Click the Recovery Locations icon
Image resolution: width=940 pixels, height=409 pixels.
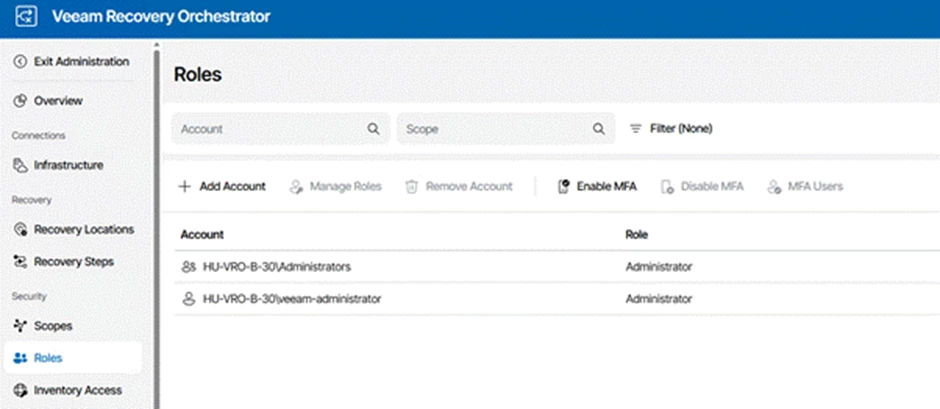pyautogui.click(x=20, y=230)
